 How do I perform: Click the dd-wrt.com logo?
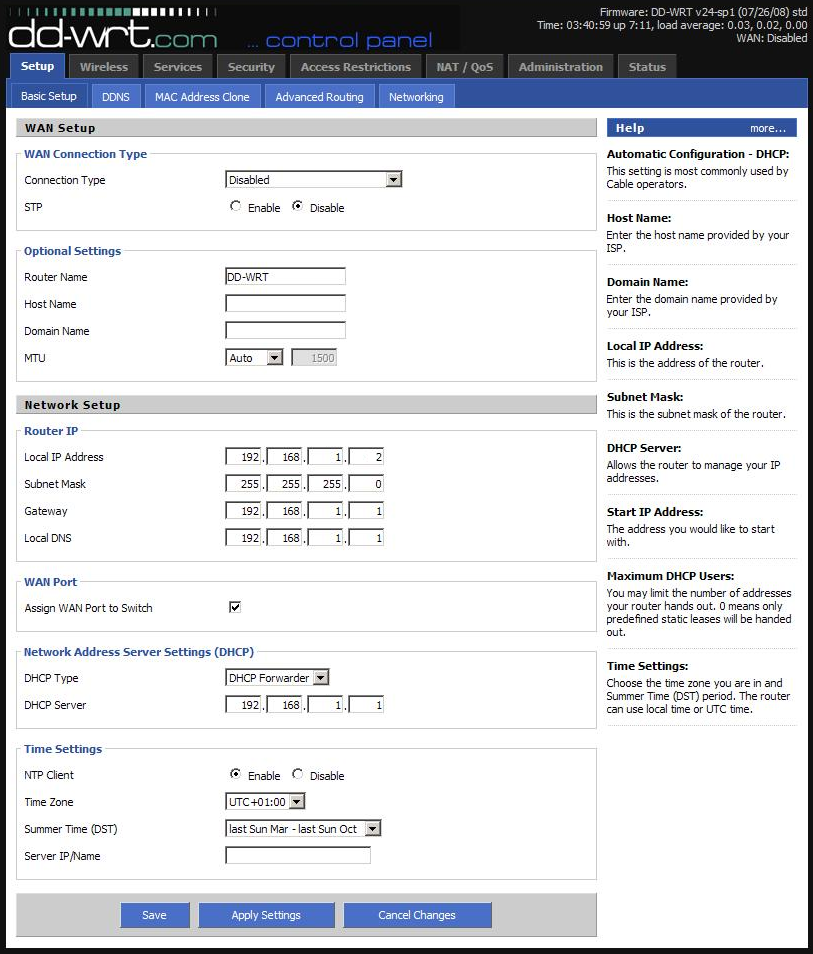113,31
